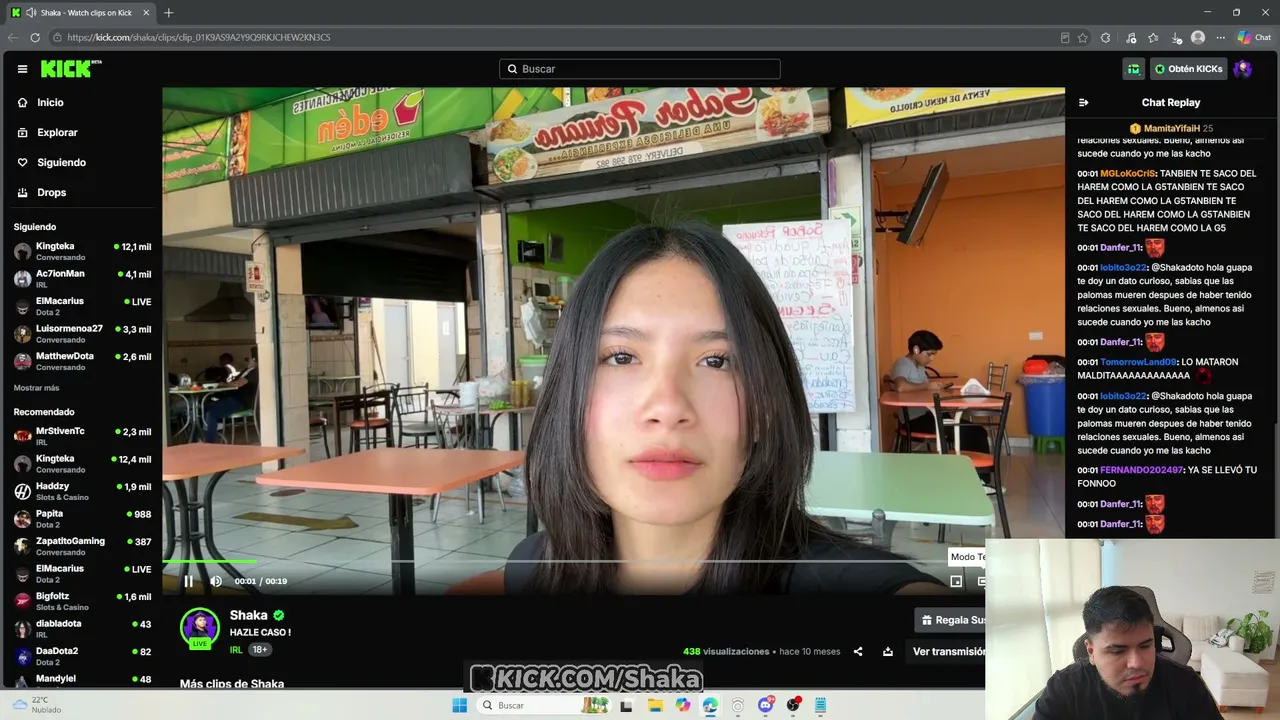
Task: Share this clip via share icon
Action: tap(858, 652)
